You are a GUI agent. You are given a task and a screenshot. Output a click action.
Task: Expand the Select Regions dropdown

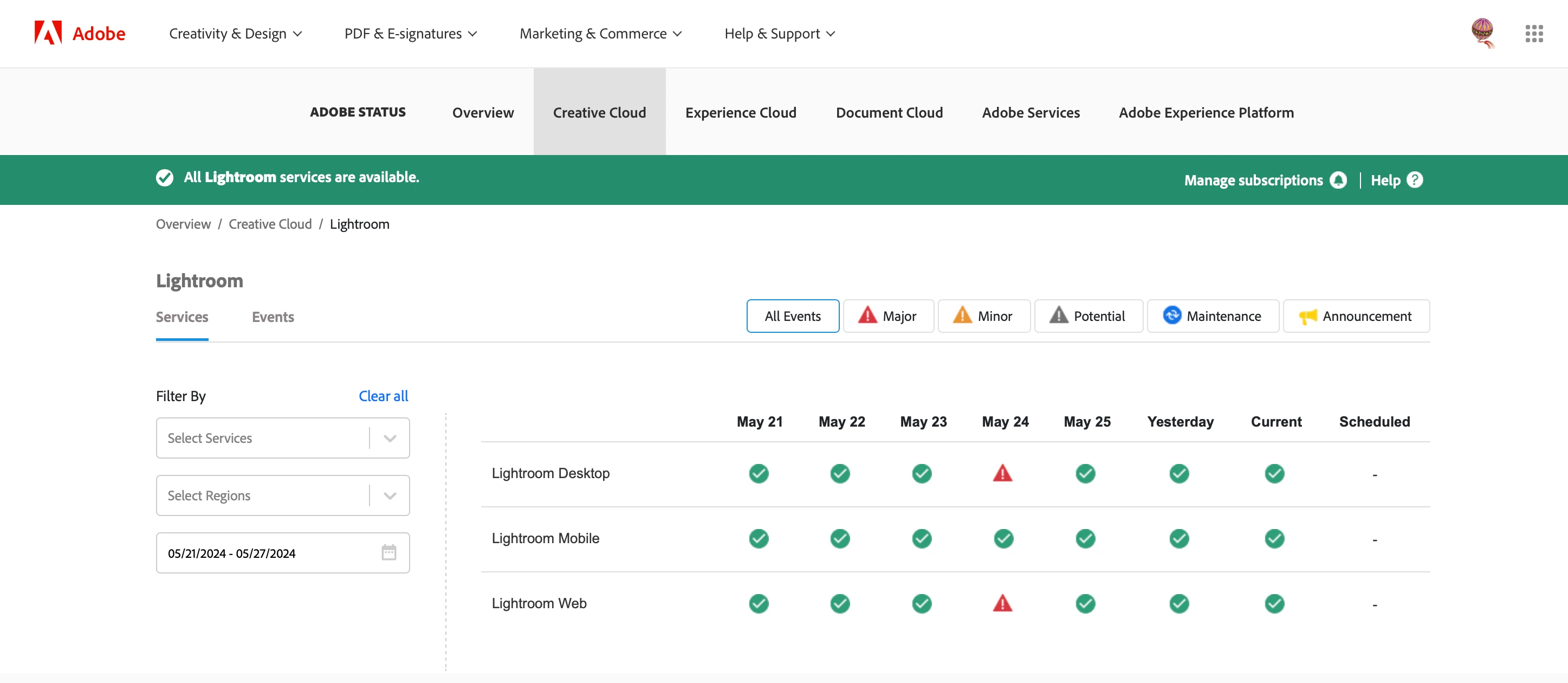390,495
